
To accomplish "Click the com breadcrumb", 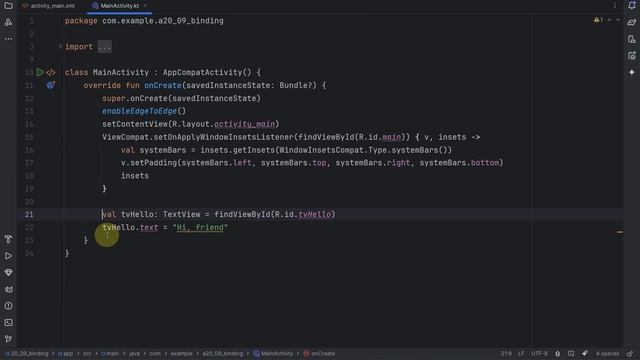I will coord(155,353).
